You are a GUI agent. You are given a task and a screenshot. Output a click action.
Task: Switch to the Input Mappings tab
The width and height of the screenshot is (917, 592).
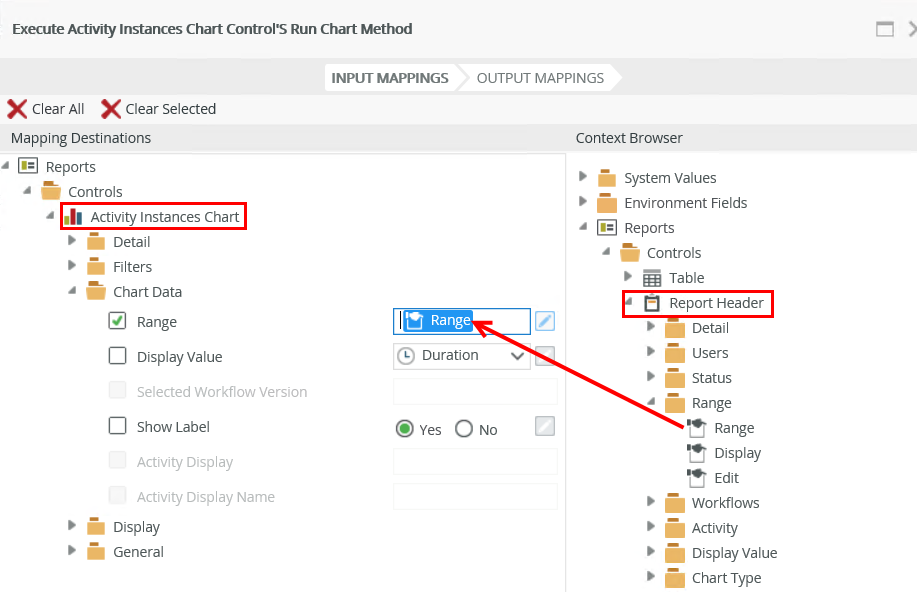click(x=390, y=78)
